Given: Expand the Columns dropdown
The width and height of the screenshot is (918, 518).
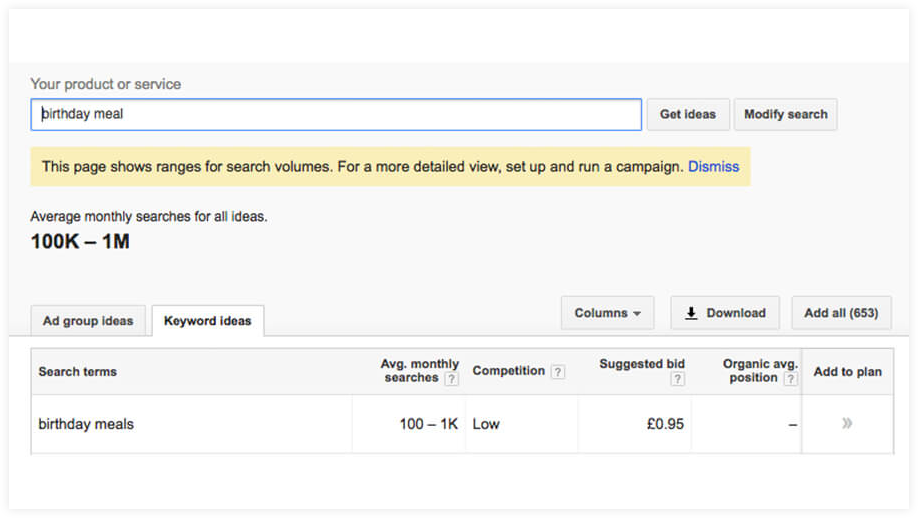Looking at the screenshot, I should coord(607,313).
